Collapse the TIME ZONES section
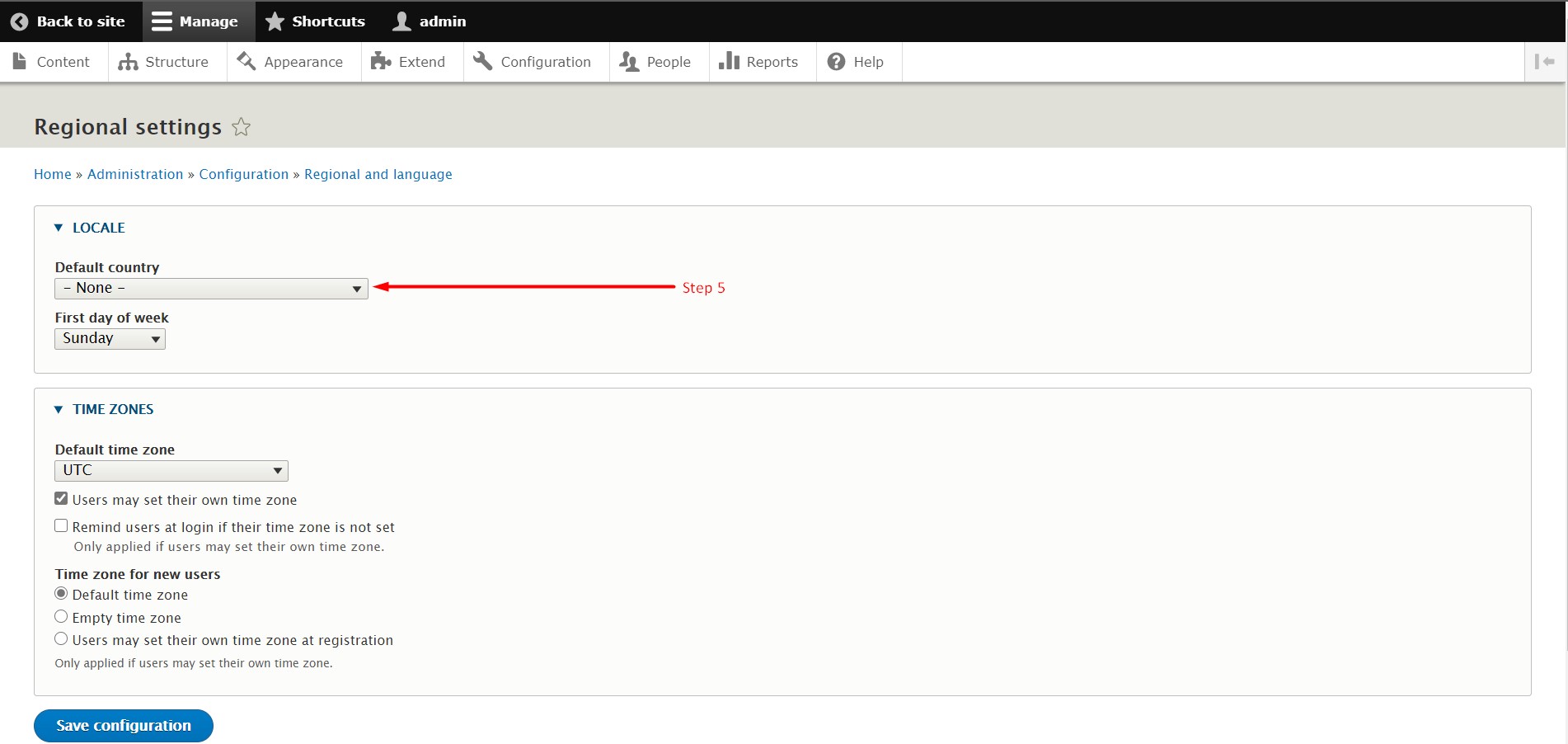The width and height of the screenshot is (1568, 744). tap(104, 409)
